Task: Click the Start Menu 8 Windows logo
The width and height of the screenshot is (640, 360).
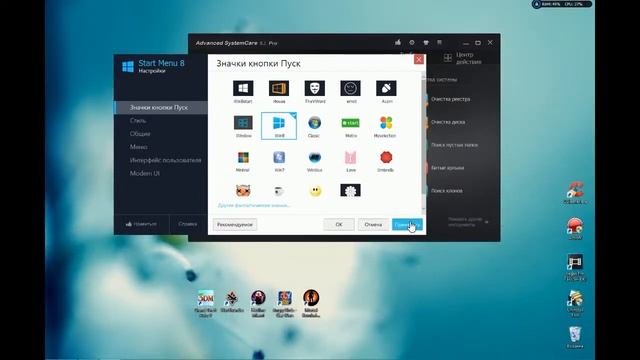Action: 128,67
